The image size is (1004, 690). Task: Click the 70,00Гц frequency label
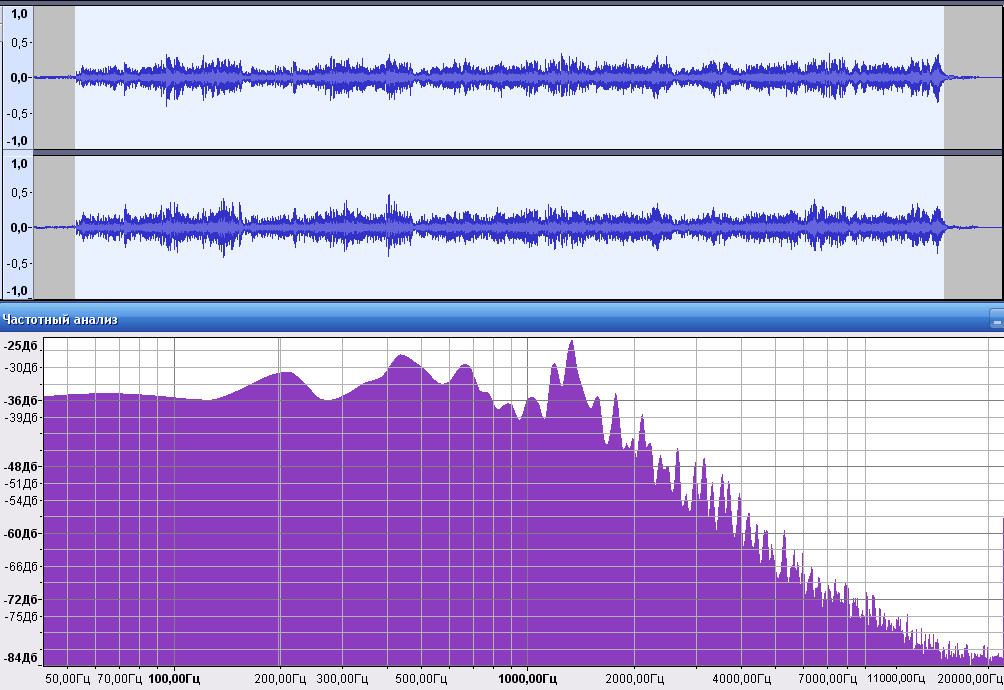(119, 678)
